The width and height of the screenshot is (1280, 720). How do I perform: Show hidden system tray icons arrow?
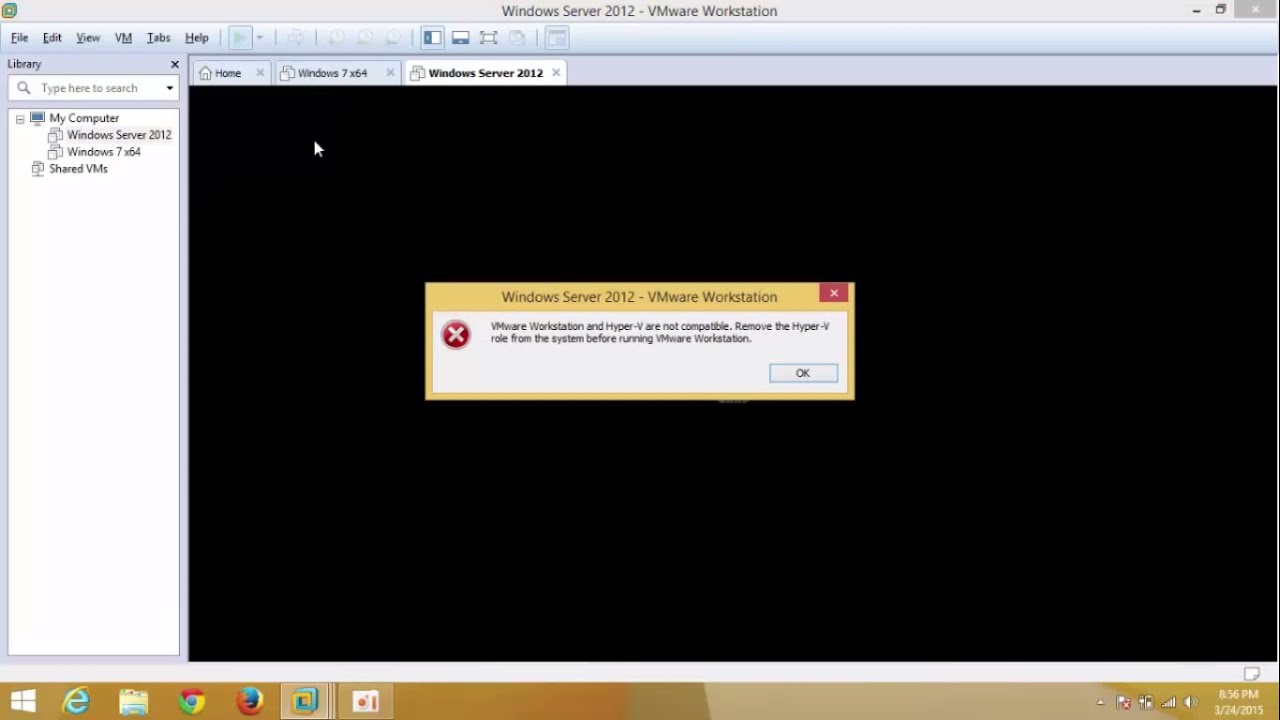coord(1100,702)
